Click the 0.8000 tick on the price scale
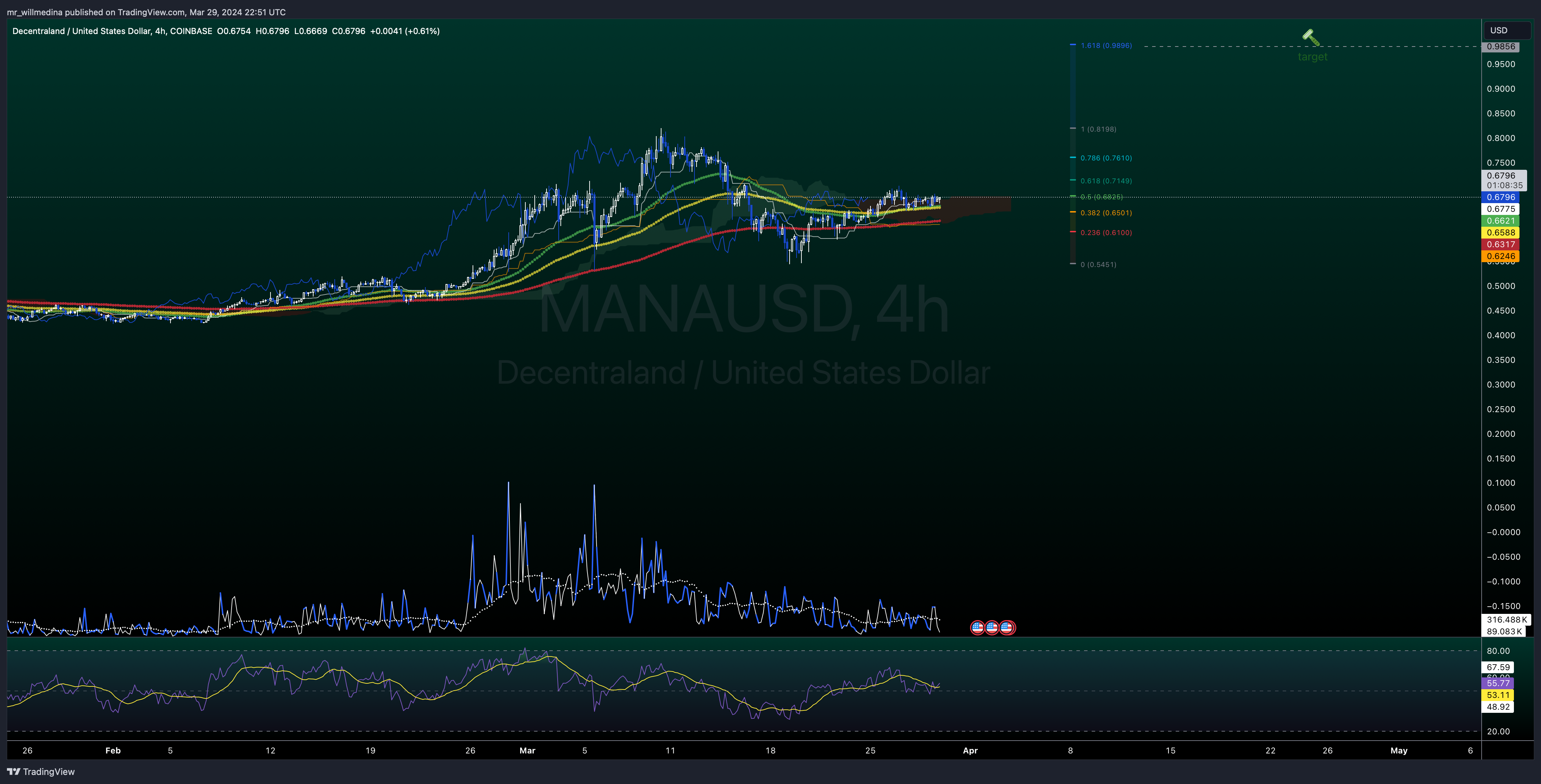The width and height of the screenshot is (1541, 784). pos(1501,138)
